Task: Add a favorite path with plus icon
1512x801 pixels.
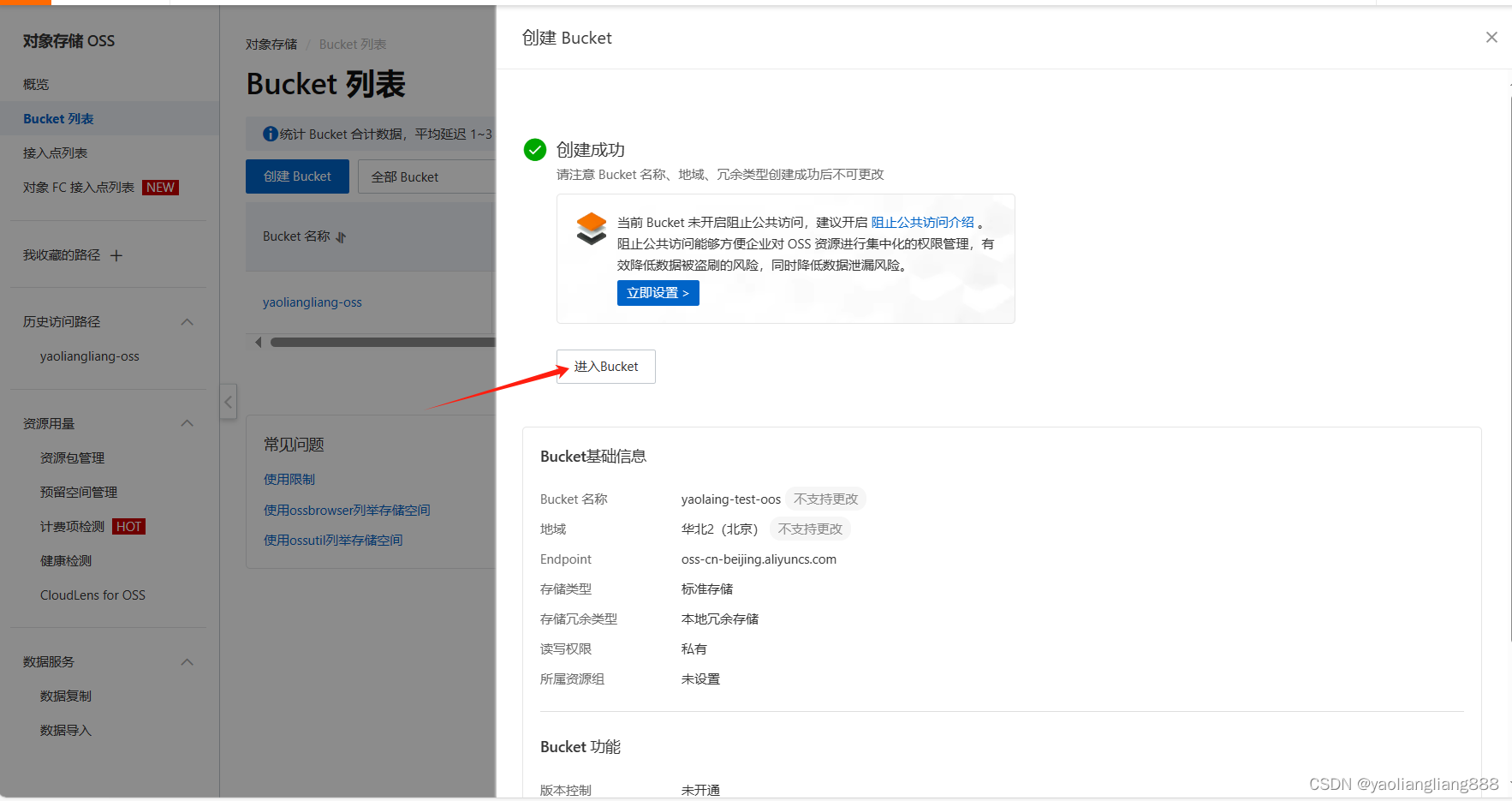Action: coord(116,255)
